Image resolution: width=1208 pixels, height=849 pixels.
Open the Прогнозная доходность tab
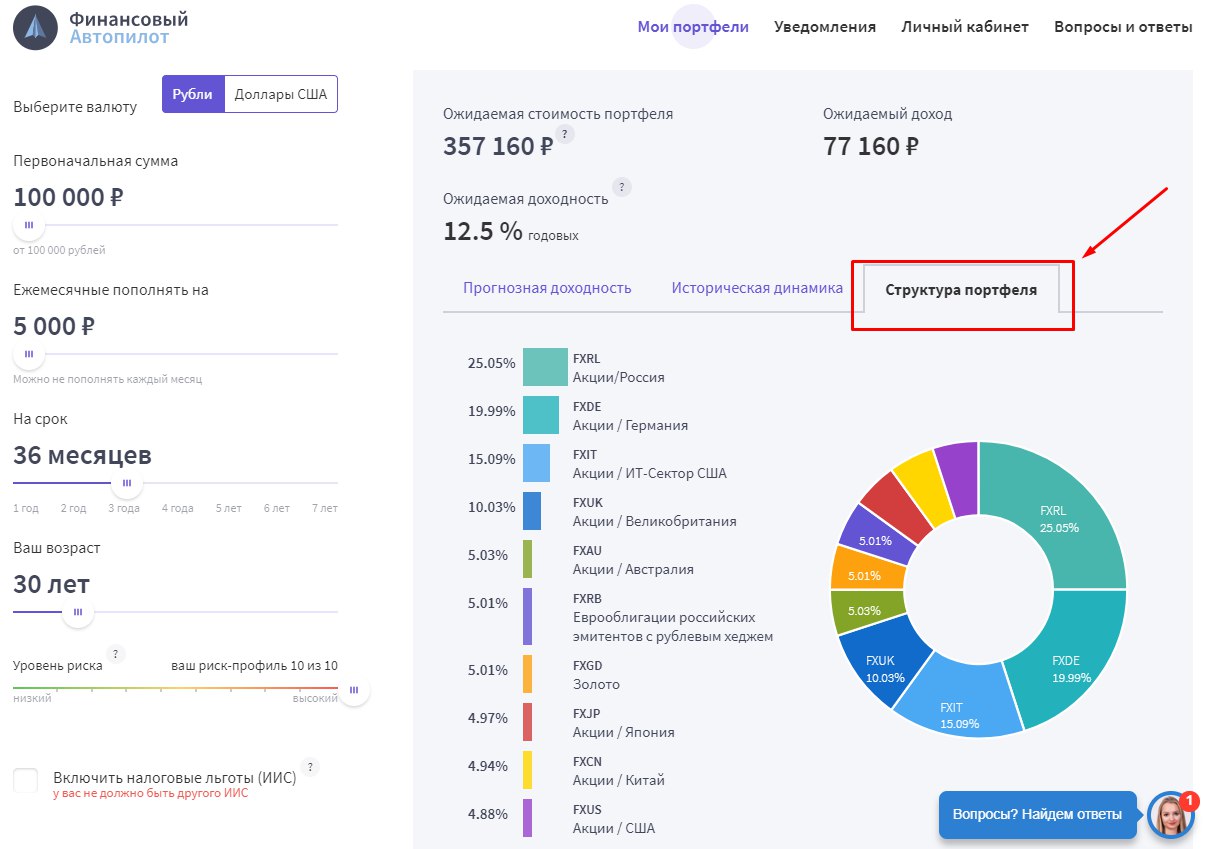[x=547, y=288]
